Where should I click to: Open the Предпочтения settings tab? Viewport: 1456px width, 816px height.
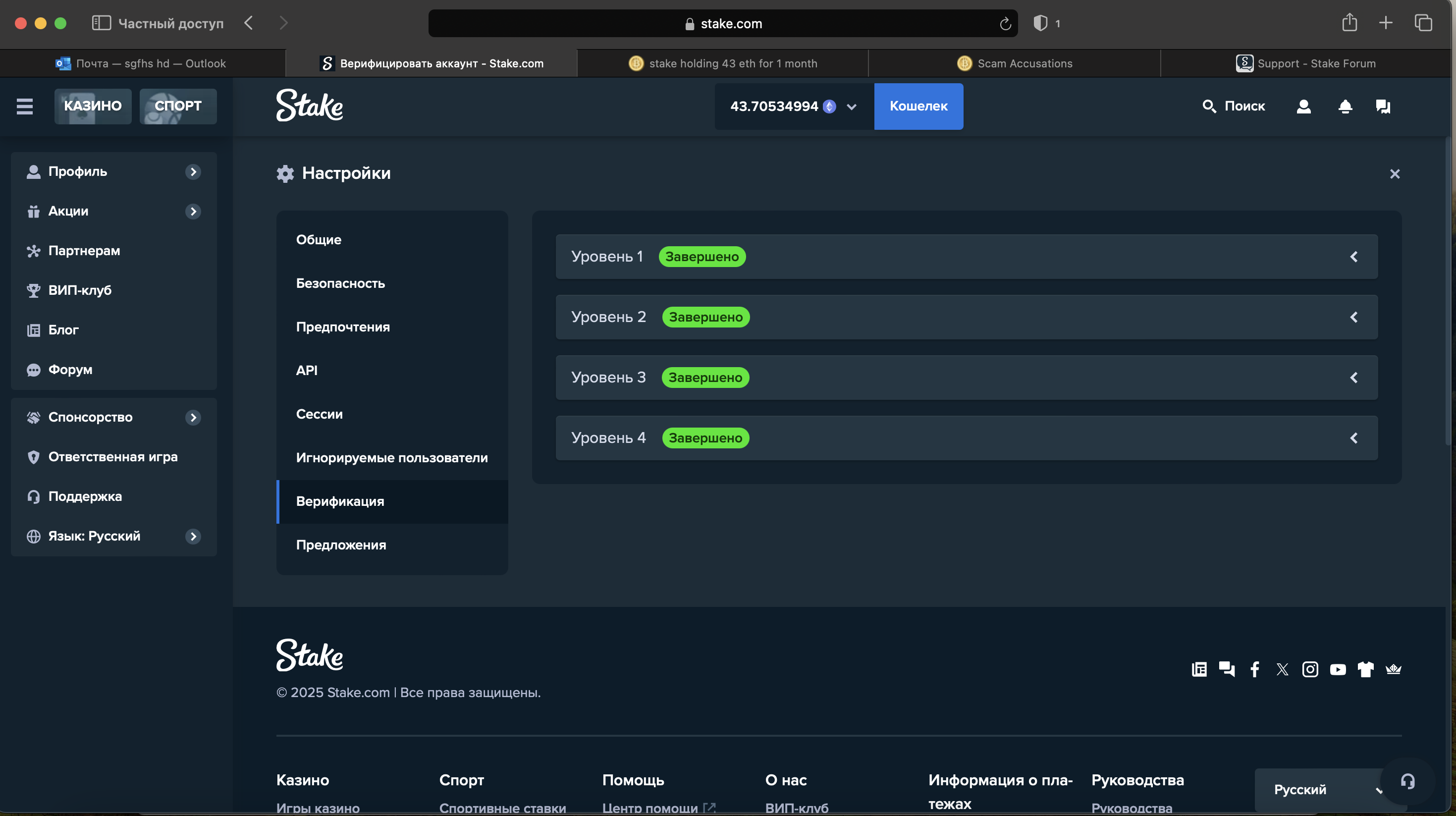[392, 326]
